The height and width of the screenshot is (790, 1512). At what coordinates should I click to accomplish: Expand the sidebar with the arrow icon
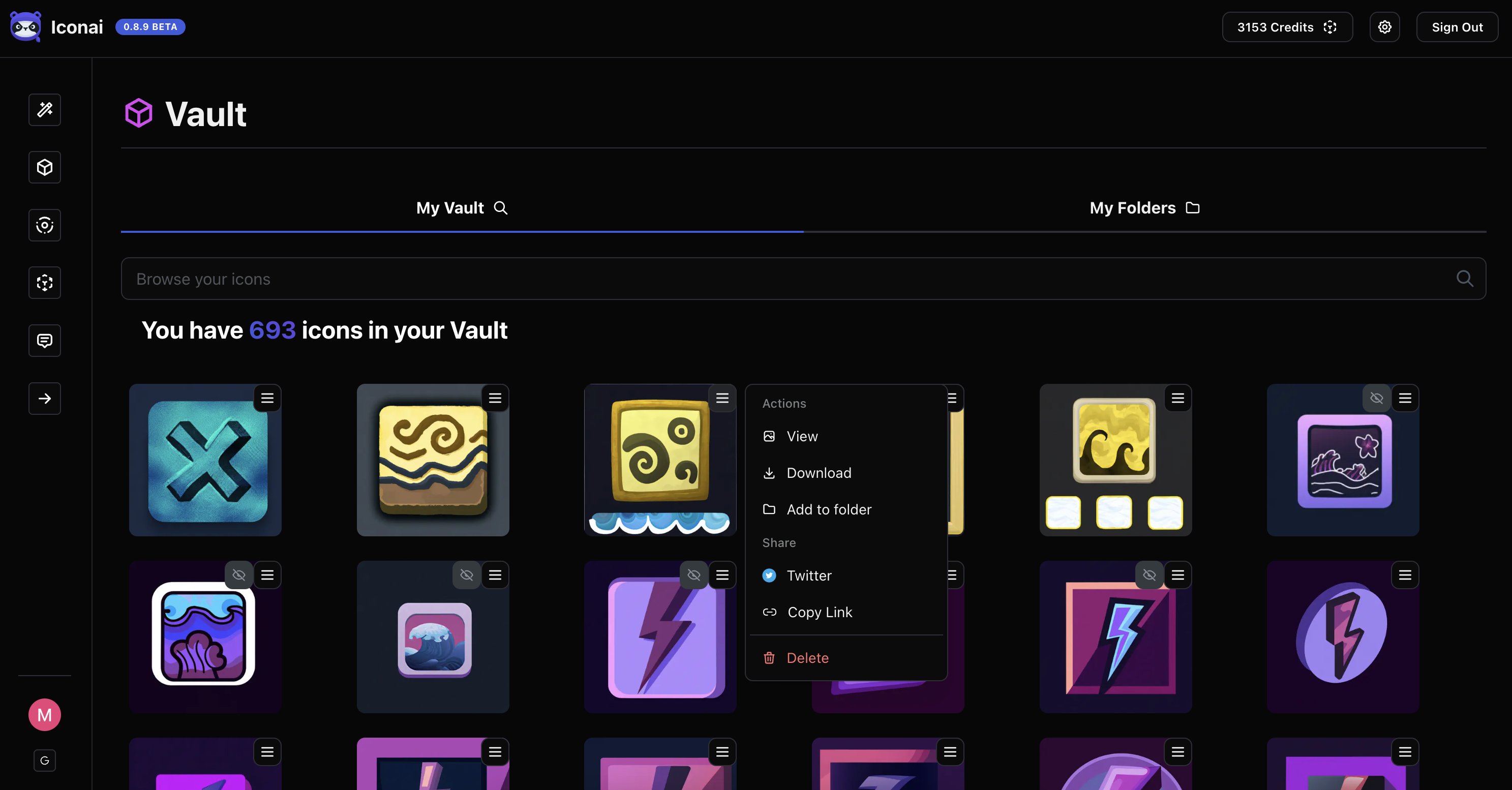click(x=45, y=399)
